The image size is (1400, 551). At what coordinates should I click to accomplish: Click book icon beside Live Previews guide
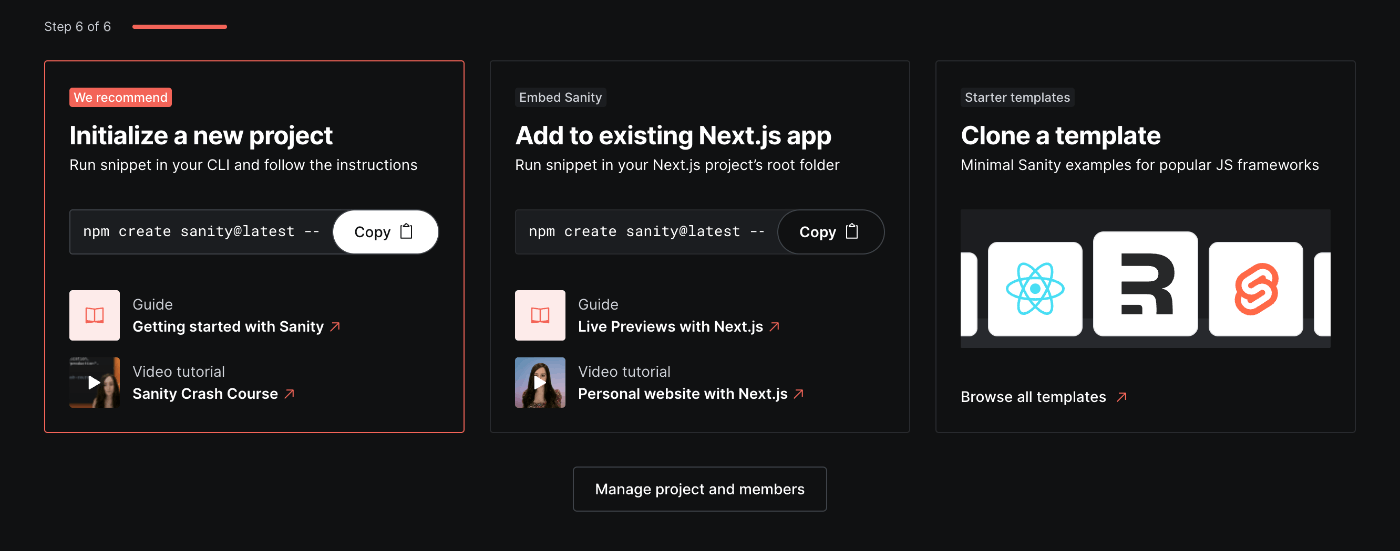click(x=540, y=315)
